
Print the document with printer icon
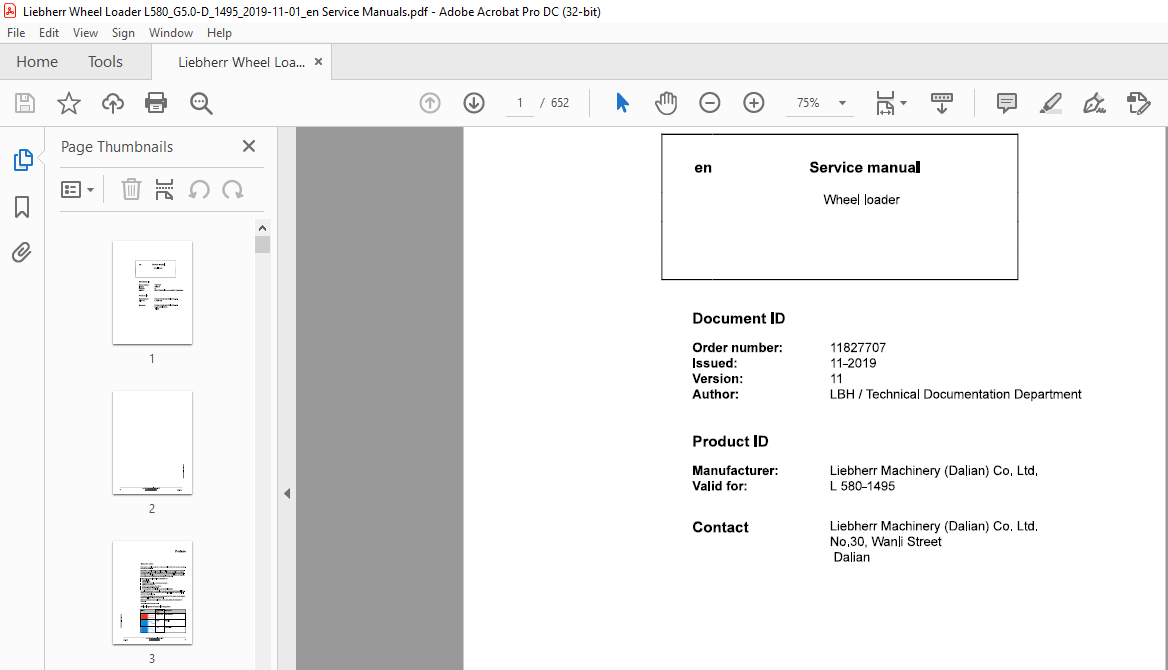point(156,103)
